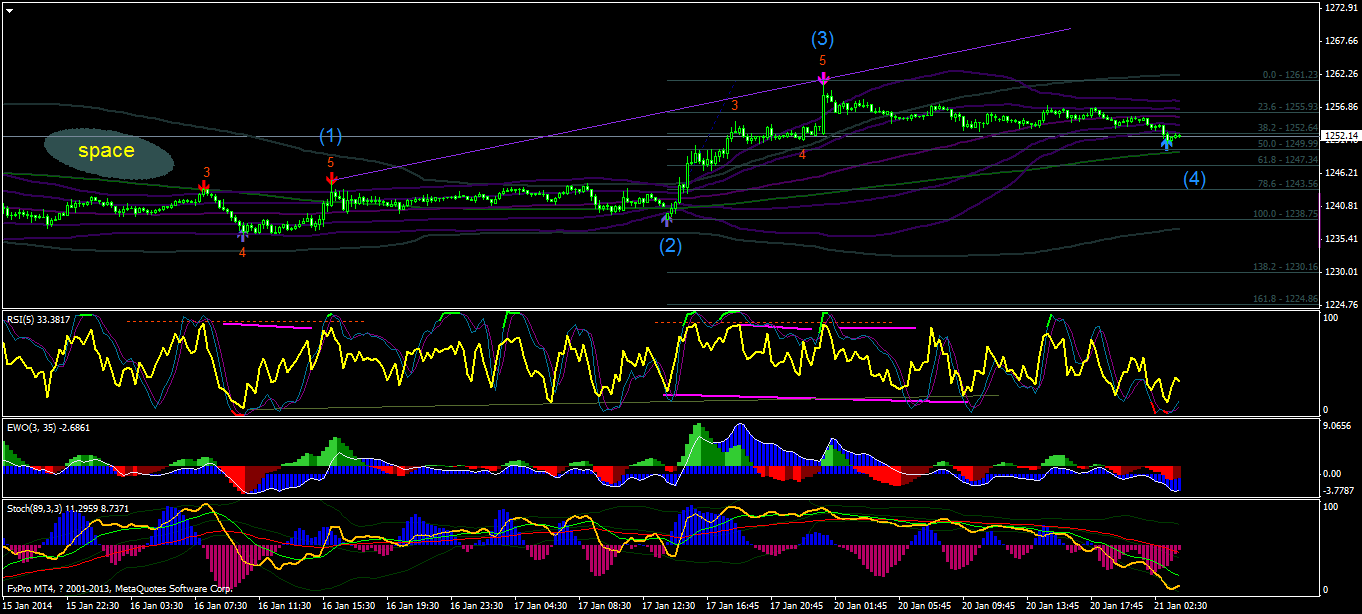Click the orange 5 label below wave (3)

pos(822,60)
